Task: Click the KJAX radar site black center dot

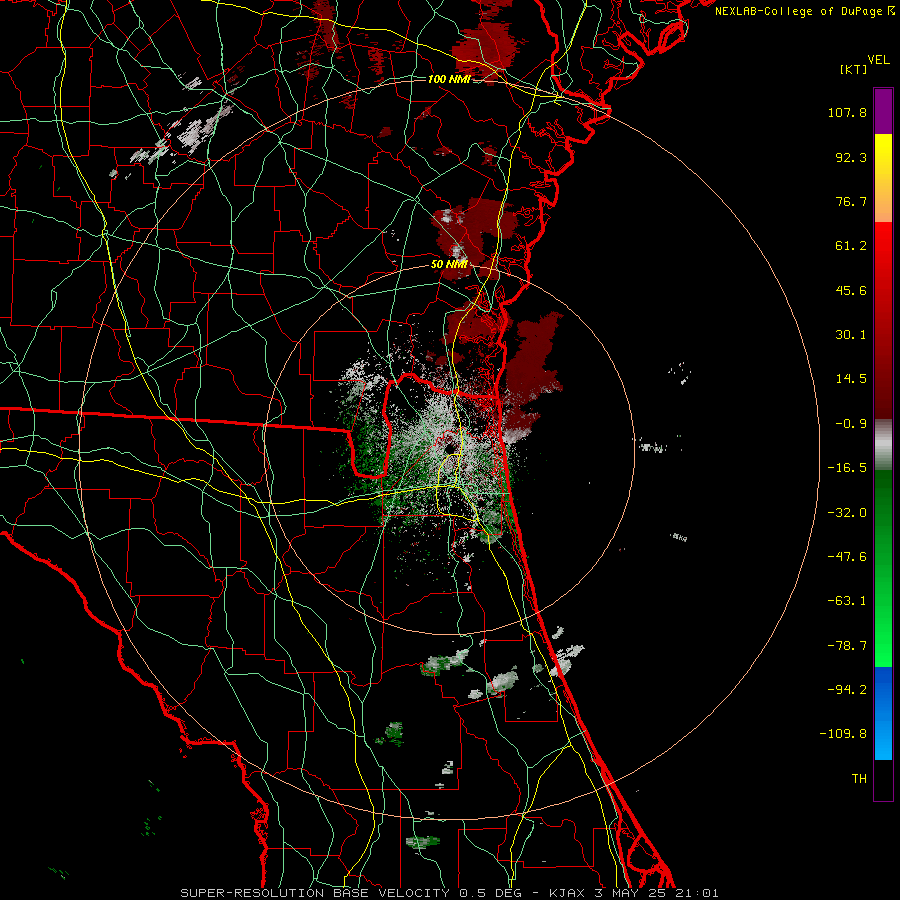Action: pos(449,448)
